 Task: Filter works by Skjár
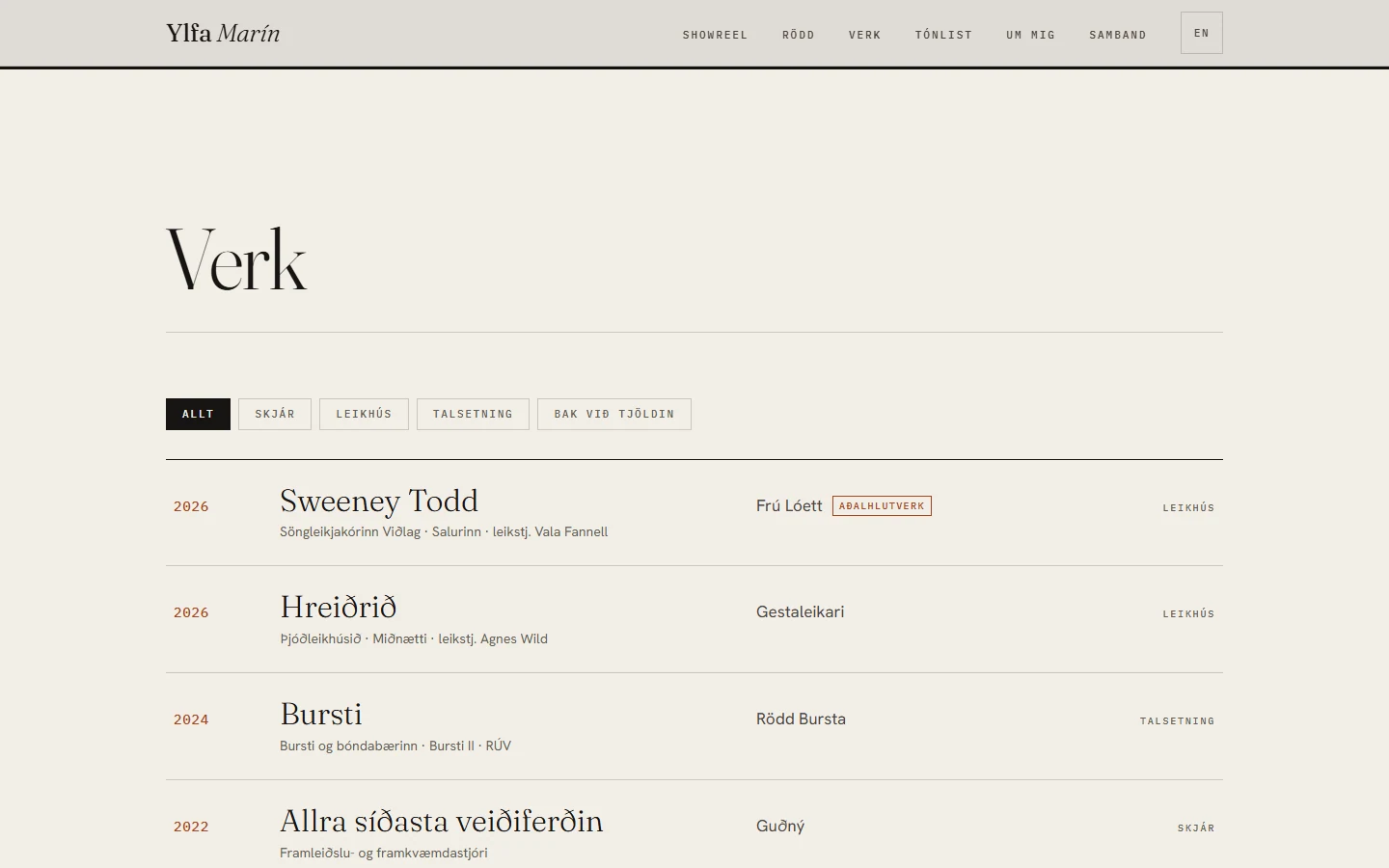[275, 414]
